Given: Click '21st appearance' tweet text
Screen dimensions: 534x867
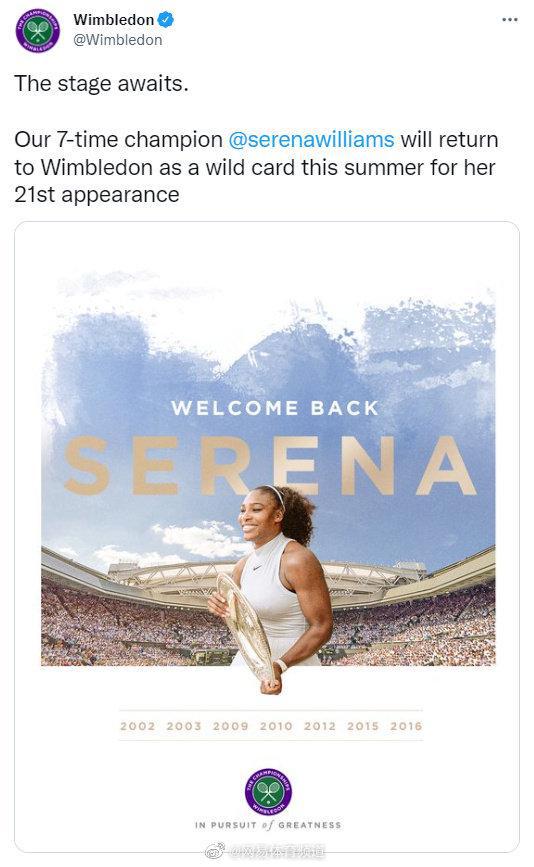Looking at the screenshot, I should (x=97, y=195).
